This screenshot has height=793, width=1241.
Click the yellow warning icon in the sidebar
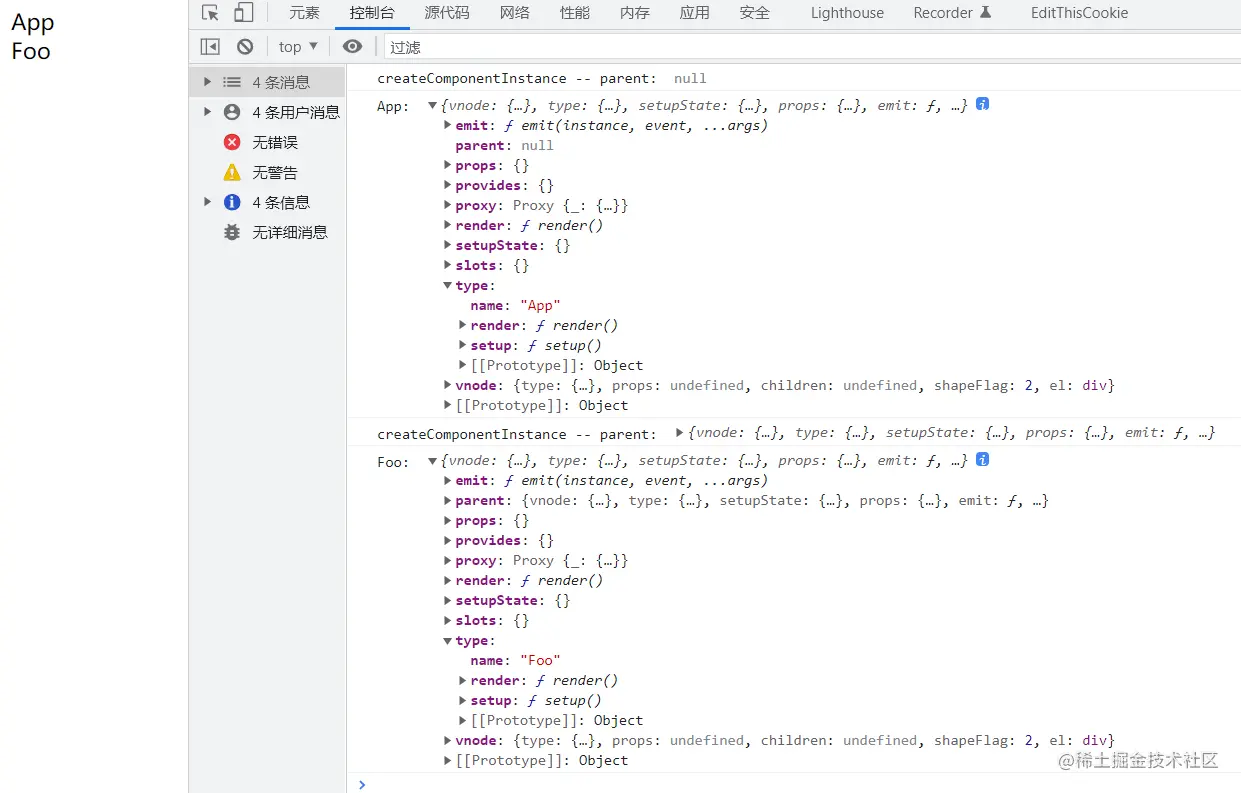[x=232, y=172]
